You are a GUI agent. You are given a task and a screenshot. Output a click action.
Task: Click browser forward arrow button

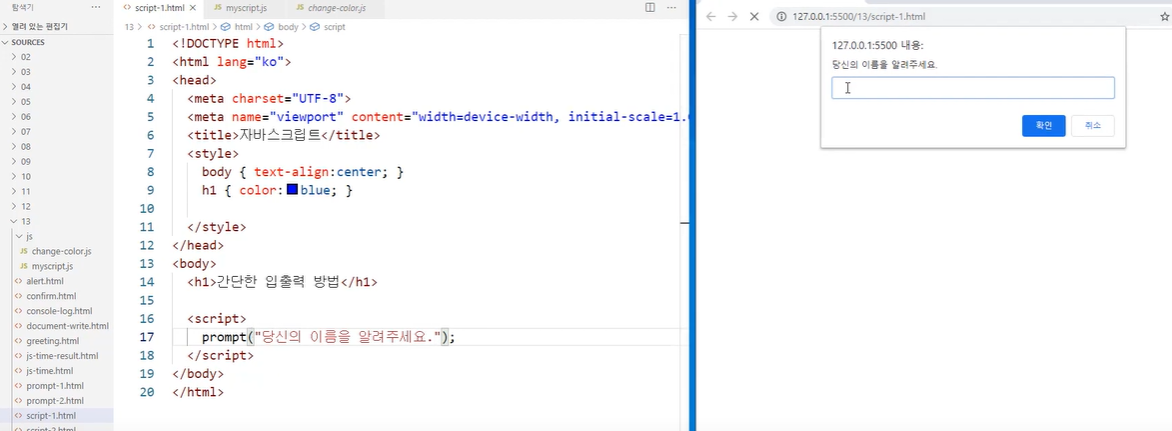(732, 16)
